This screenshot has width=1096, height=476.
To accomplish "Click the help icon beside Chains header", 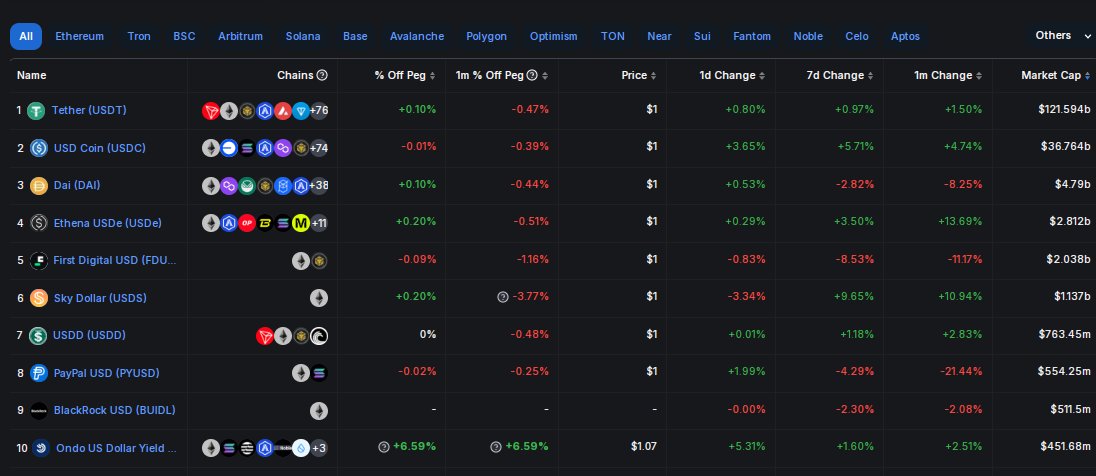I will click(x=322, y=75).
